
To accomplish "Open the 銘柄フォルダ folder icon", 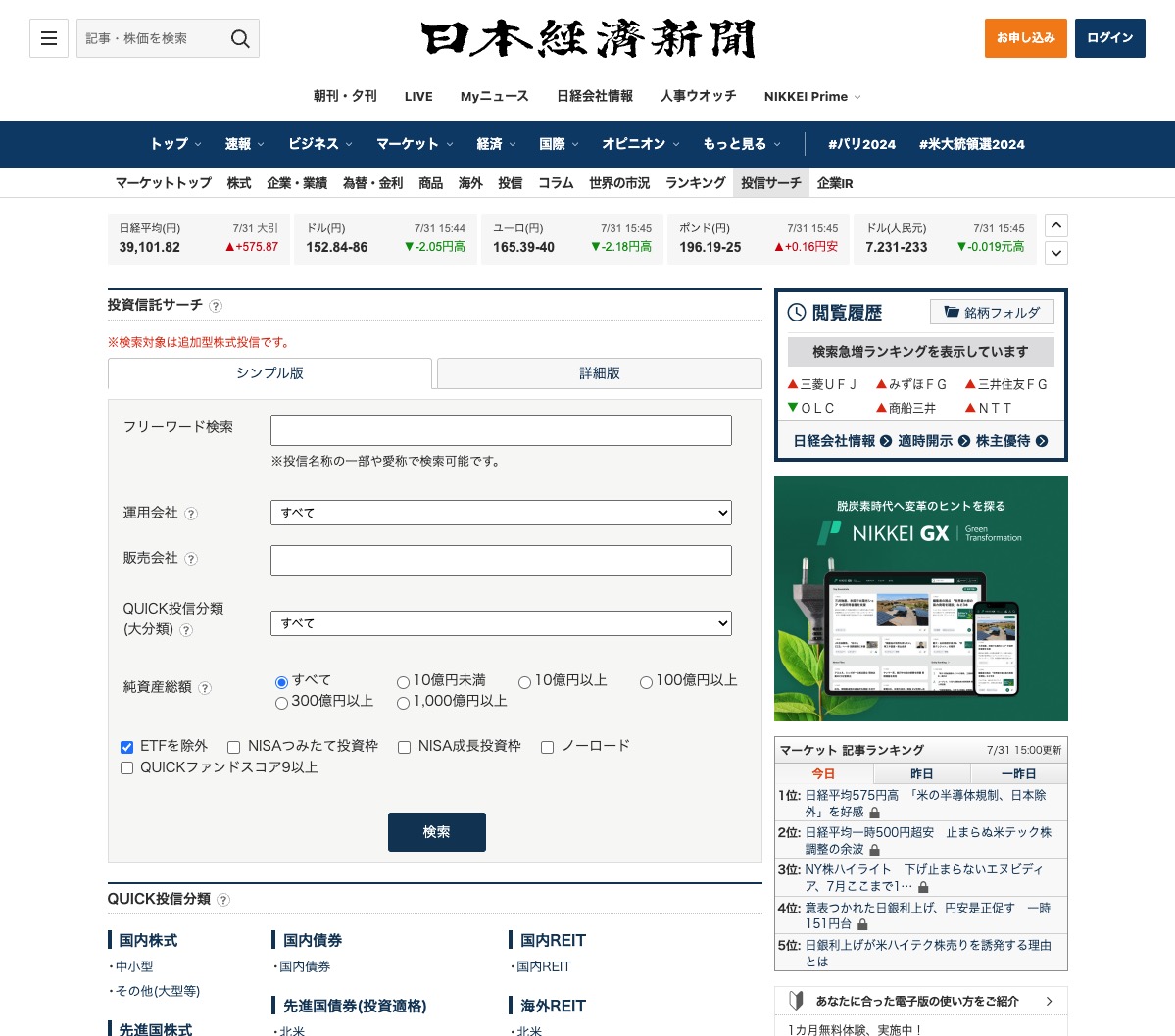I will pos(952,311).
